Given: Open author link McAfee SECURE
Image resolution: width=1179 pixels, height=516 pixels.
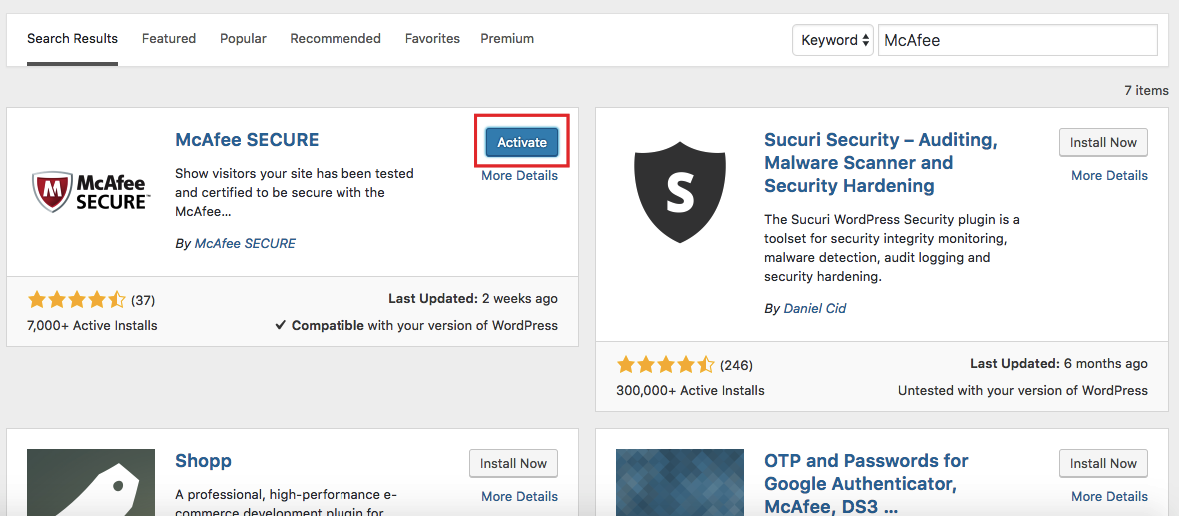Looking at the screenshot, I should click(x=245, y=243).
